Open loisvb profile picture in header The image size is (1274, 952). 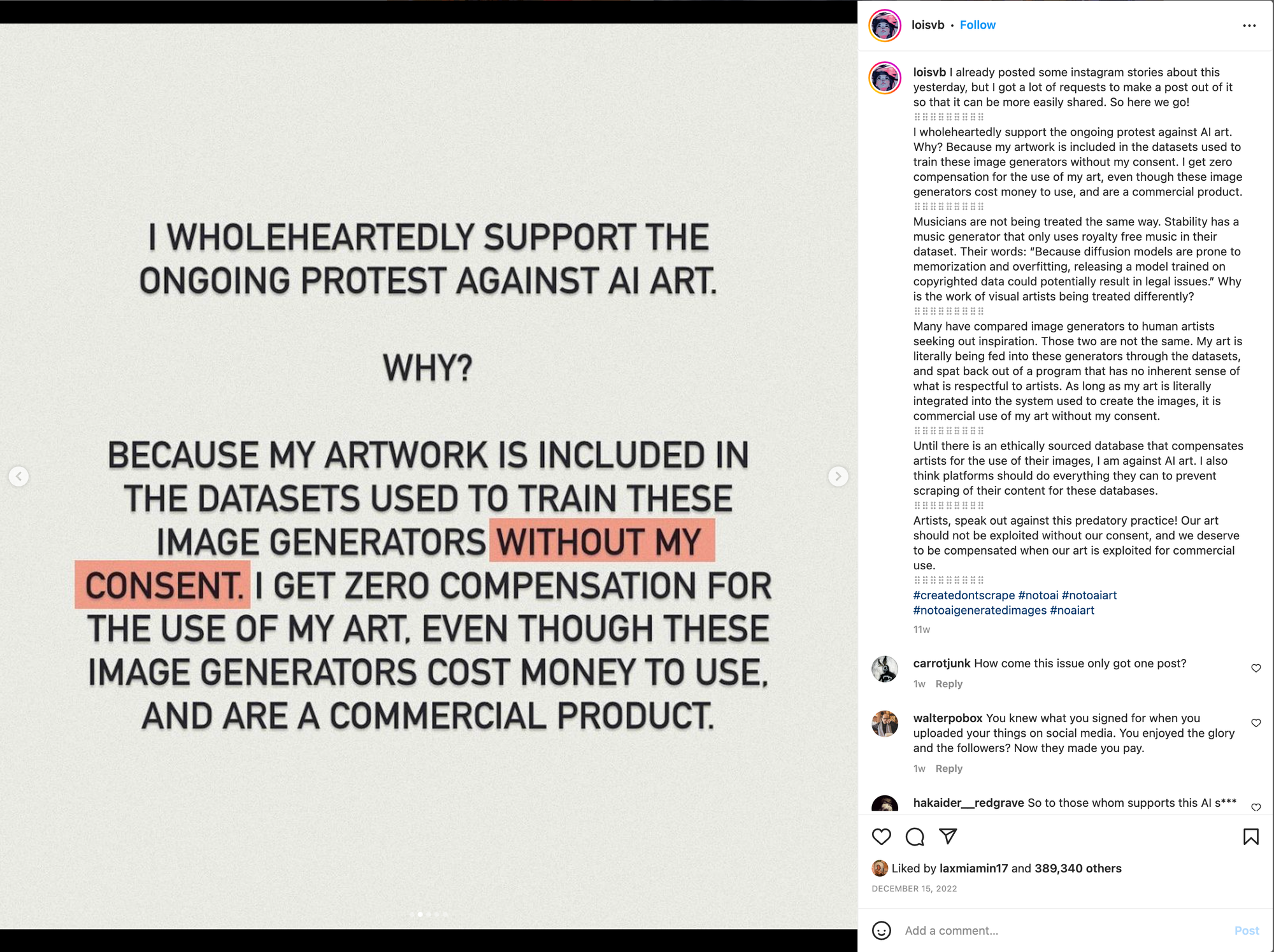pos(885,25)
